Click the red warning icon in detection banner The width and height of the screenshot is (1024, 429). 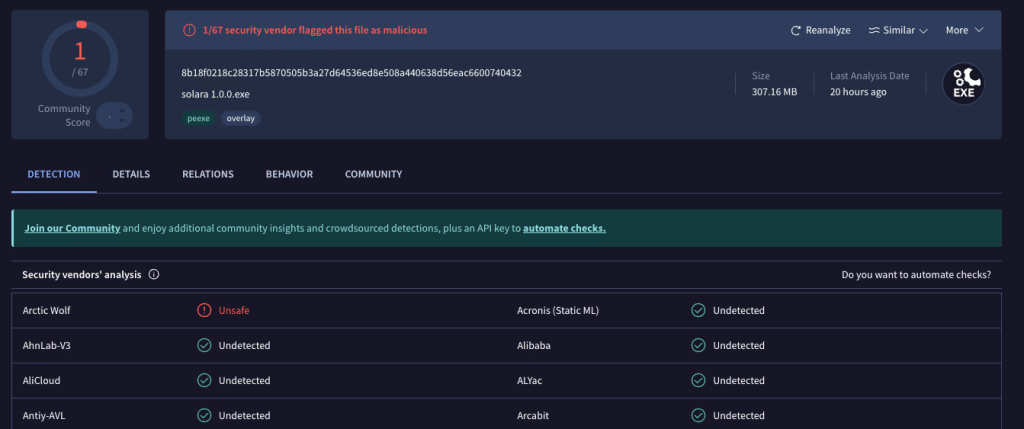[x=189, y=30]
